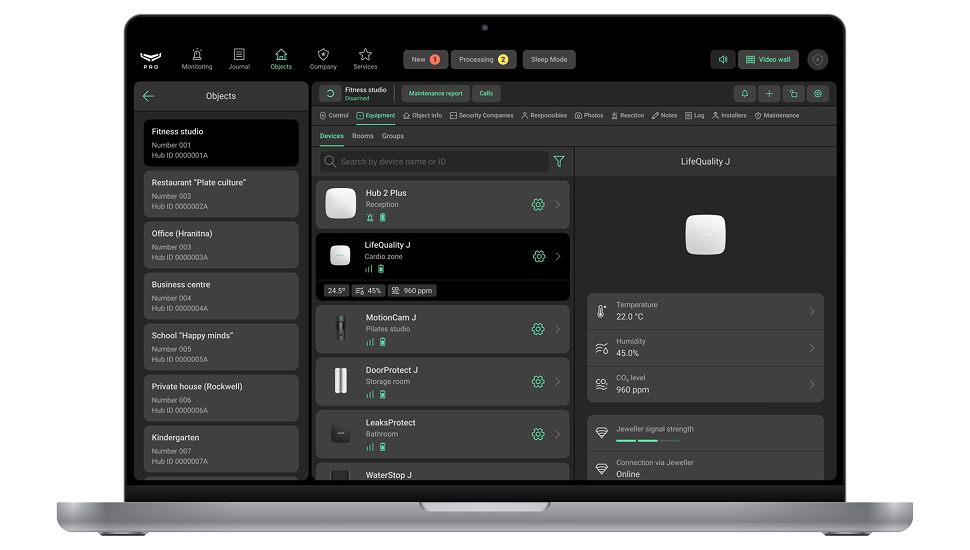
Task: Show Sleep Mode incidents
Action: [x=549, y=59]
